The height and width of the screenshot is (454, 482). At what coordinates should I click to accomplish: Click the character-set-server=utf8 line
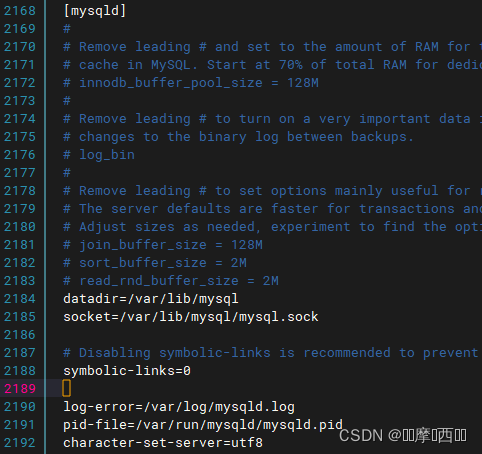[x=163, y=443]
